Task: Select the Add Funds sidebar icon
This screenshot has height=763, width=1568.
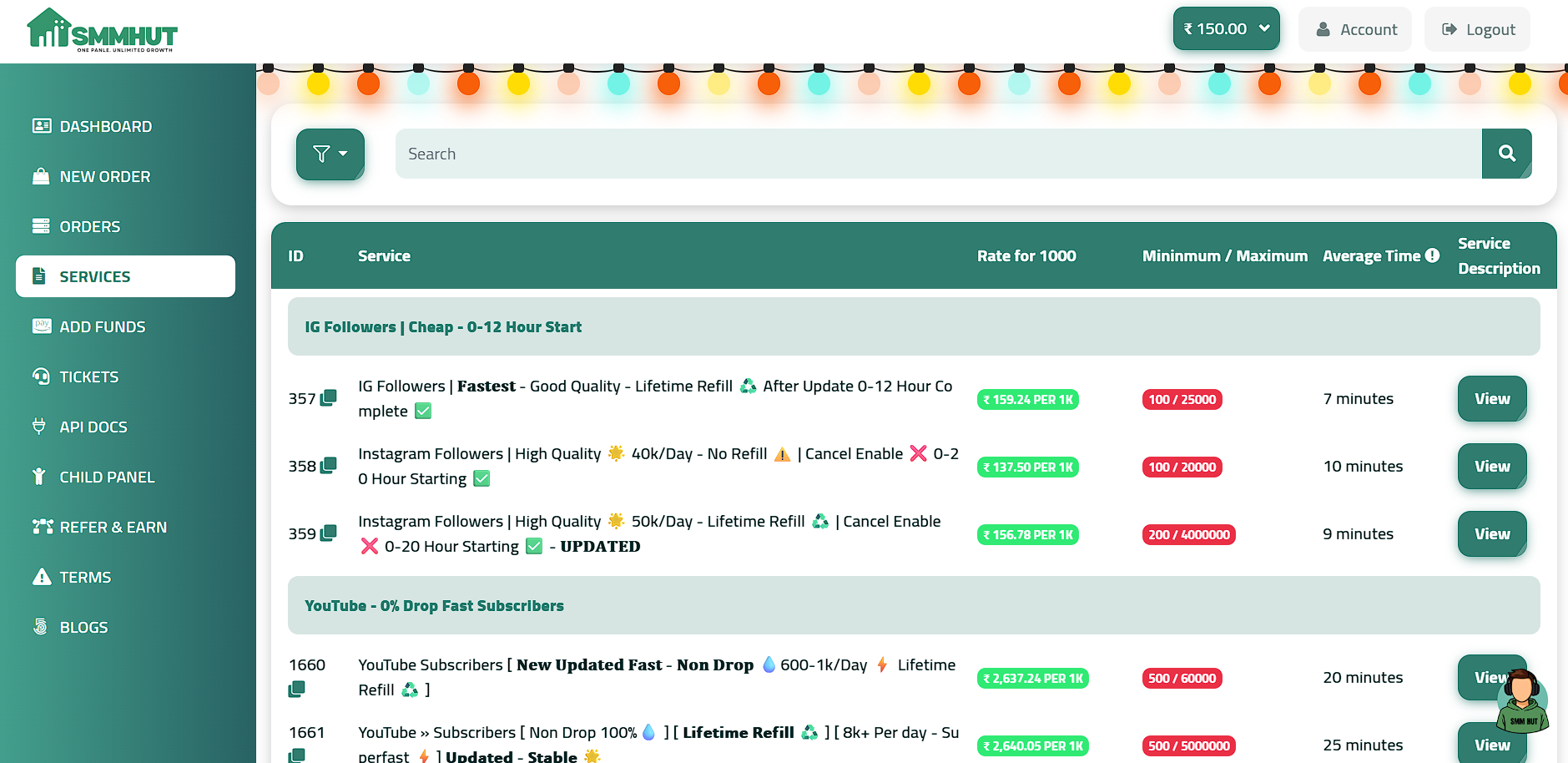Action: click(41, 326)
